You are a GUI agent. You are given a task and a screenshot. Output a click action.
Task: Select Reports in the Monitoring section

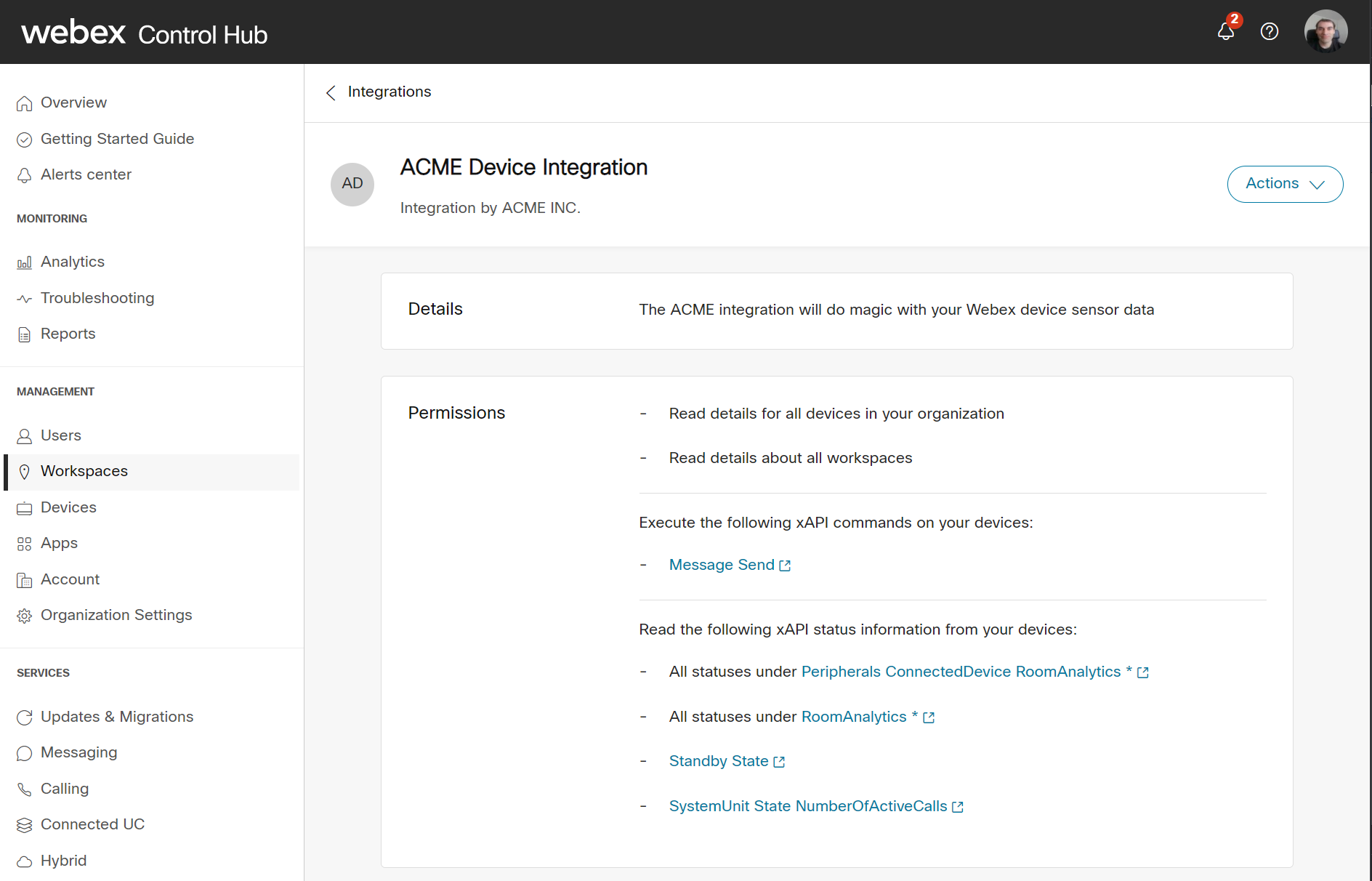point(68,334)
